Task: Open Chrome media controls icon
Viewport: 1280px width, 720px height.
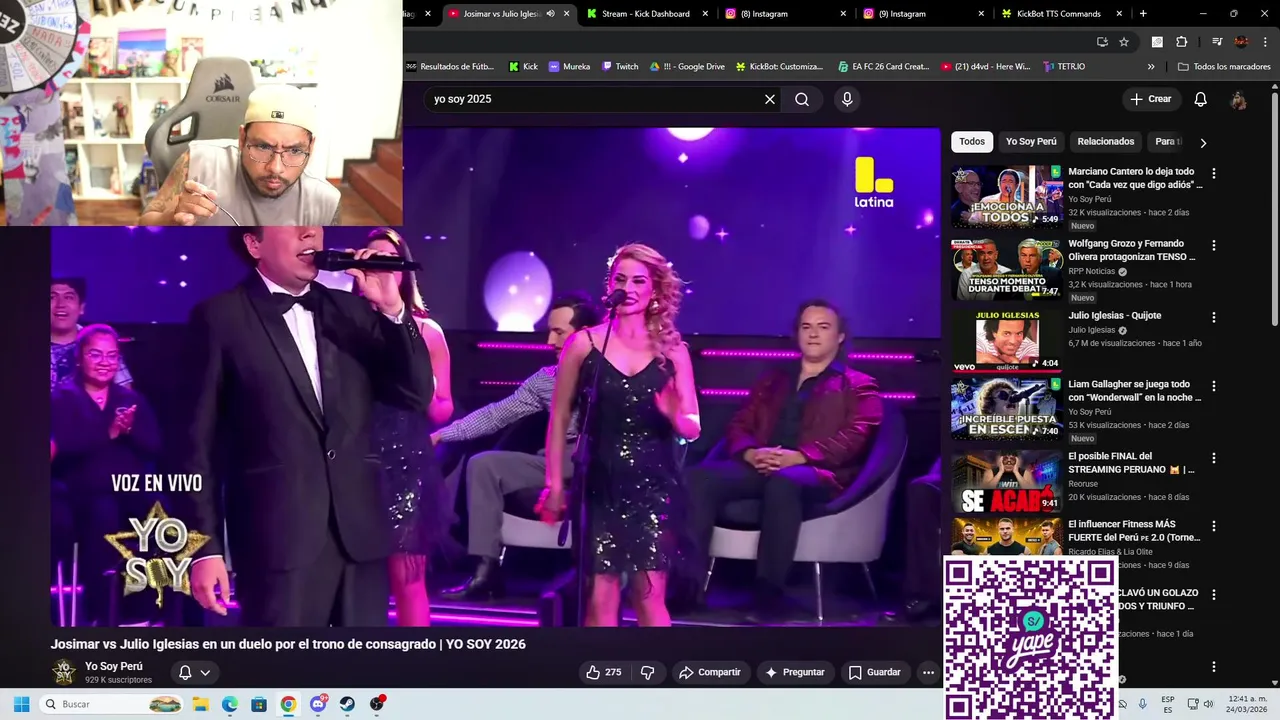Action: (1217, 42)
